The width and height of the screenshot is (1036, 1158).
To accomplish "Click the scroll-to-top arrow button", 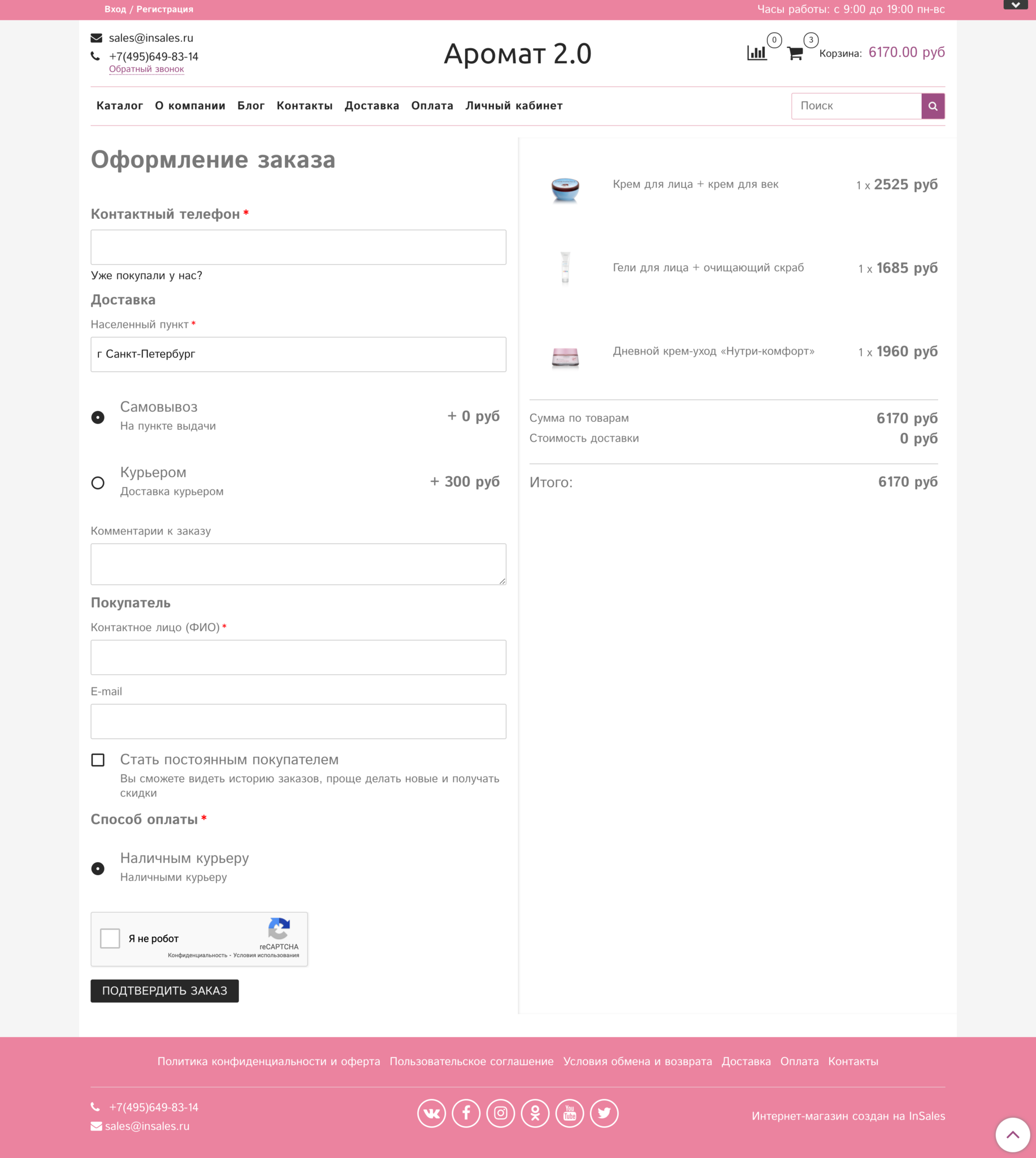I will [x=1013, y=1135].
